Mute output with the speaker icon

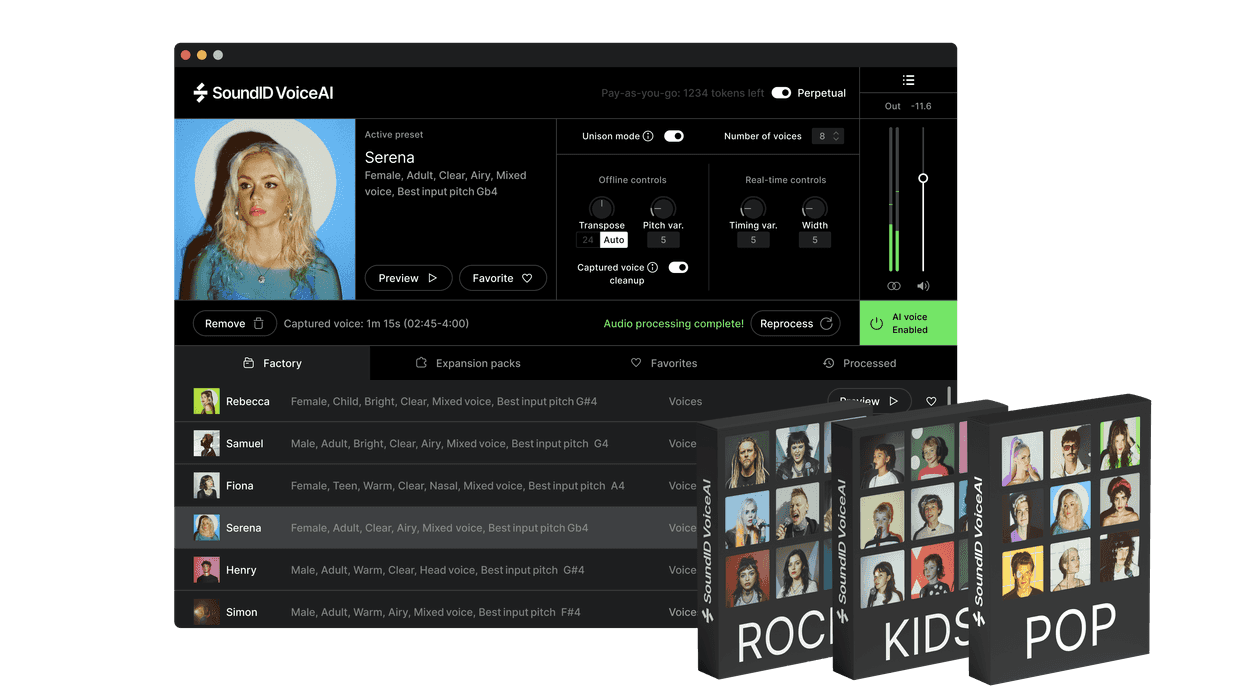click(x=923, y=286)
